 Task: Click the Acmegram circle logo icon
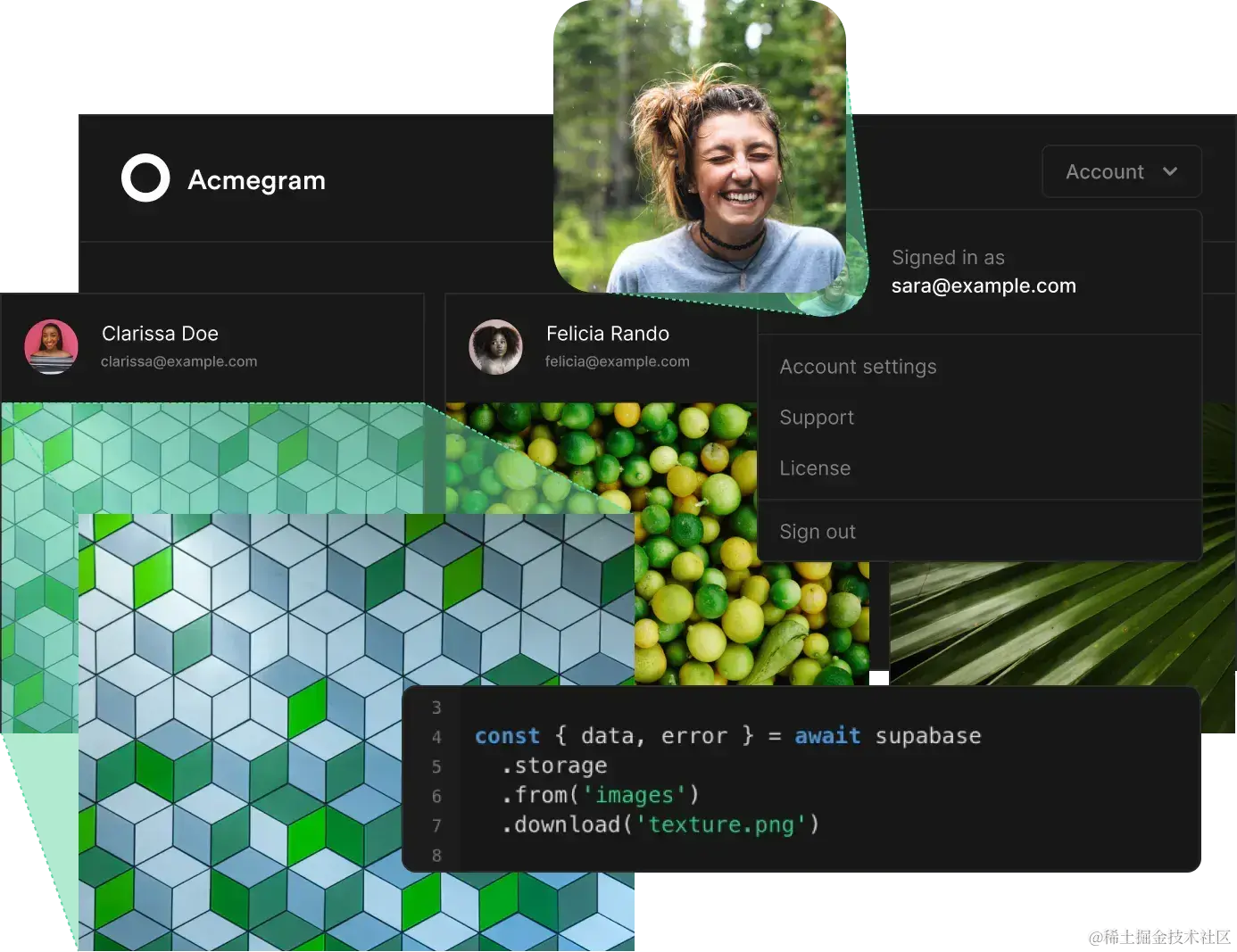pos(145,178)
